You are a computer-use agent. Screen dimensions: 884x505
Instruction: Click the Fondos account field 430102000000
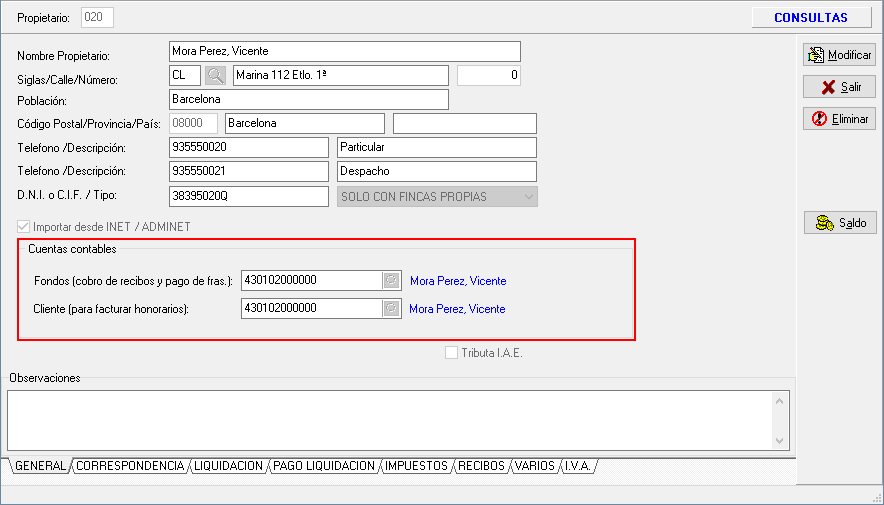point(312,280)
